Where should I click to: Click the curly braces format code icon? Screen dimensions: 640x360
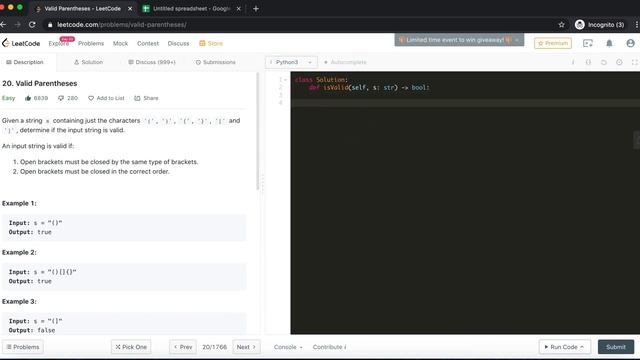click(x=588, y=62)
